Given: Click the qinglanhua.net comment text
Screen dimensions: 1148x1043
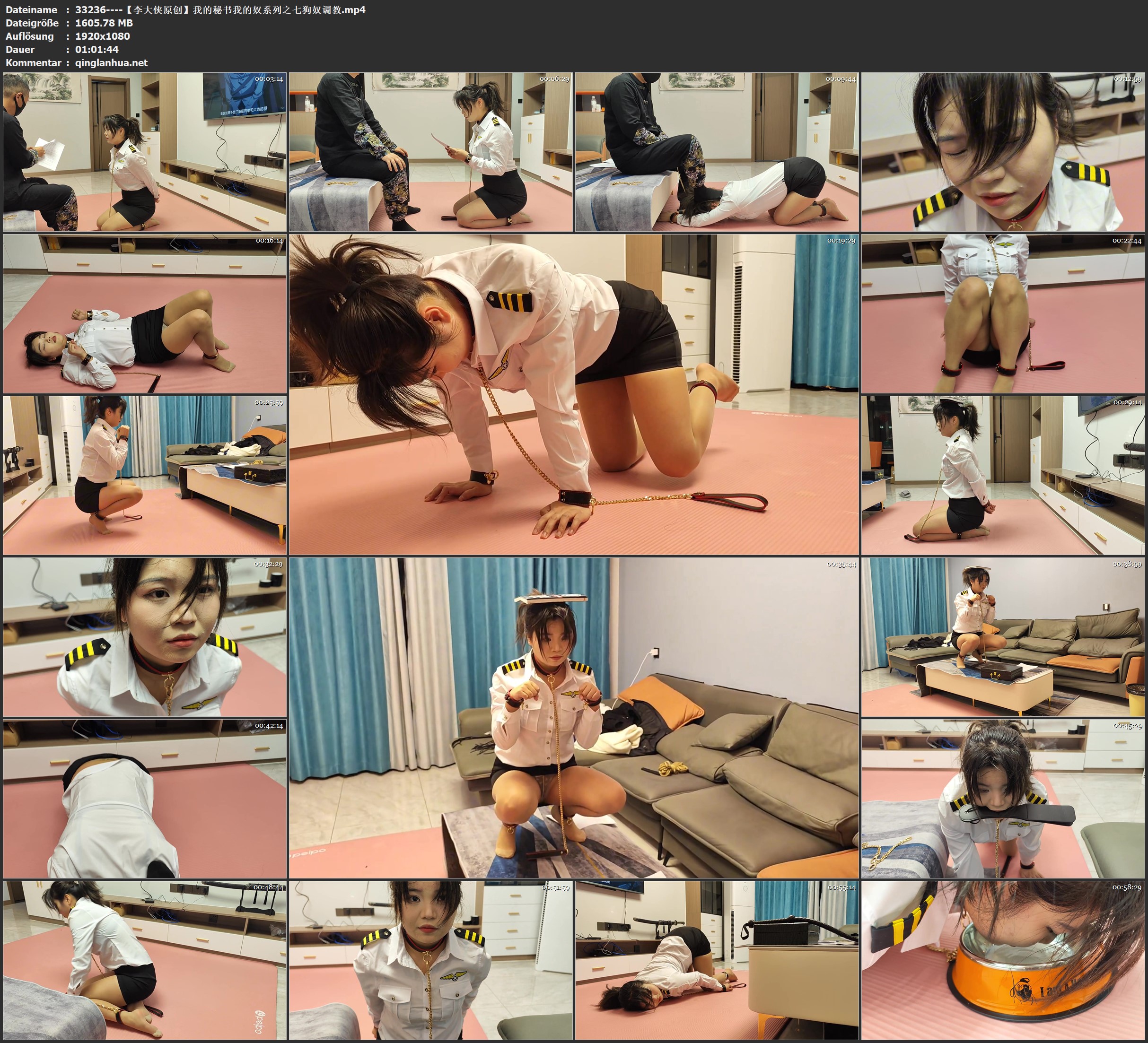Looking at the screenshot, I should pyautogui.click(x=111, y=62).
